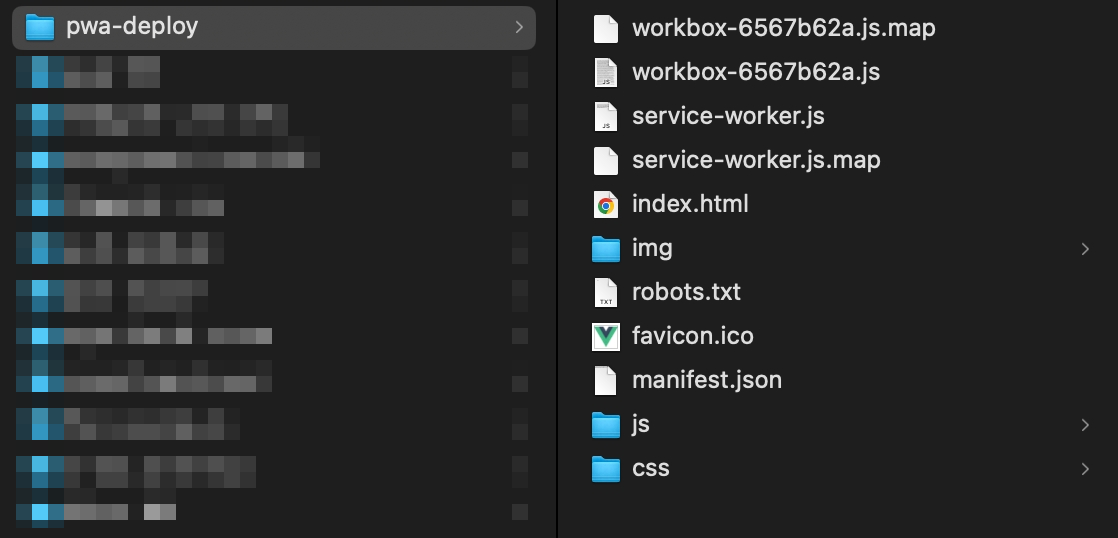1118x538 pixels.
Task: Highlight the index.html file name
Action: [690, 205]
